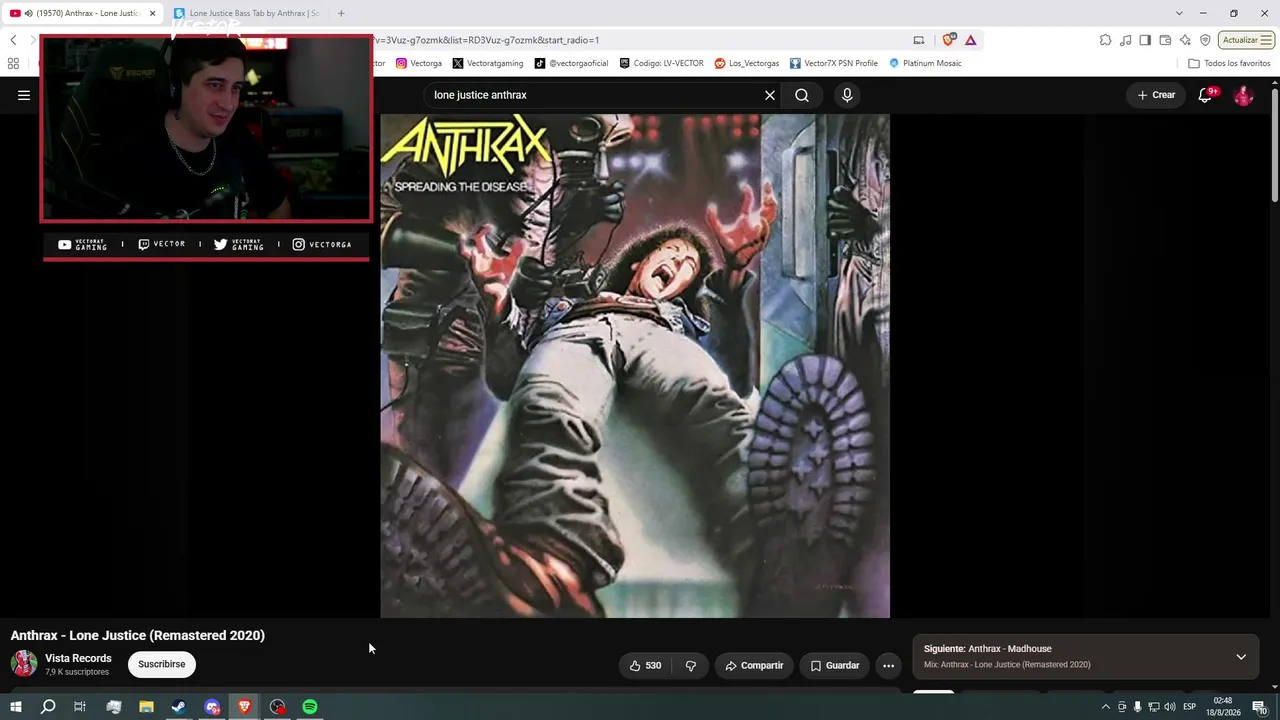Image resolution: width=1280 pixels, height=720 pixels.
Task: Open the tab search chevron in title bar
Action: pos(1178,13)
